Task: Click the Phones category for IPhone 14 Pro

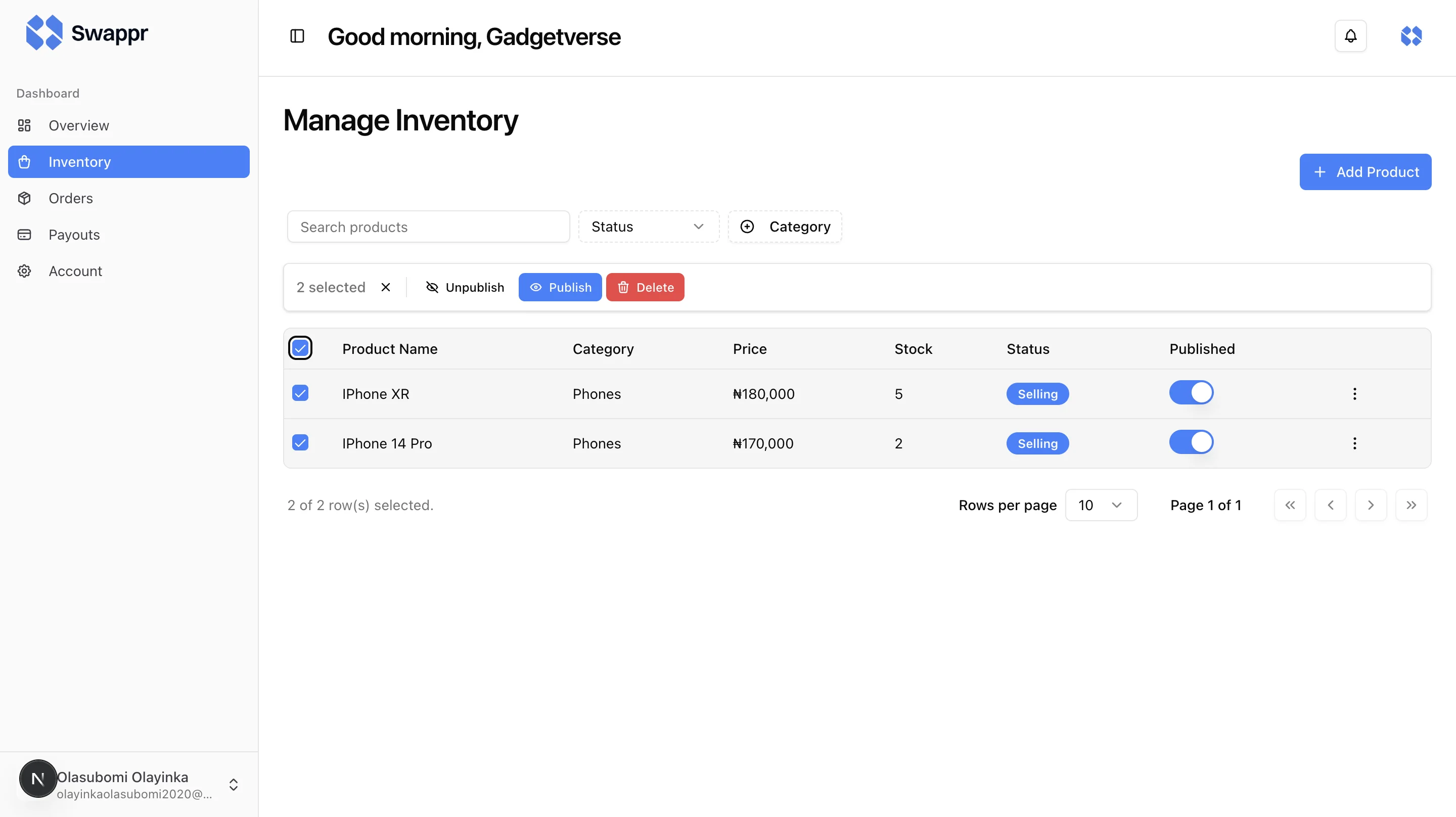Action: 597,444
